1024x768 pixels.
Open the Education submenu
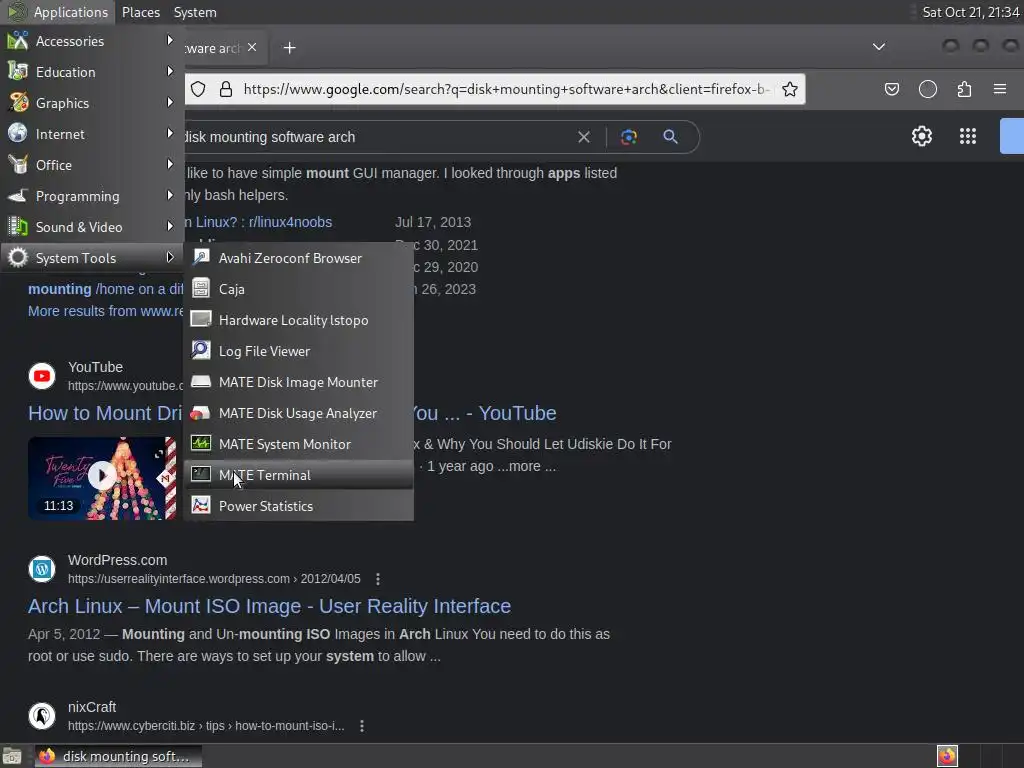[x=92, y=72]
